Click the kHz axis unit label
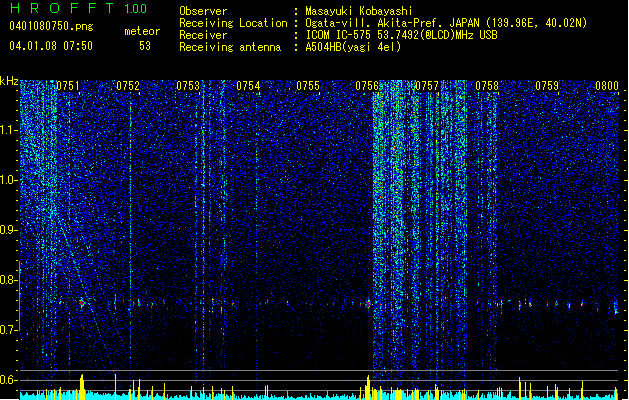629x400 pixels. 9,81
